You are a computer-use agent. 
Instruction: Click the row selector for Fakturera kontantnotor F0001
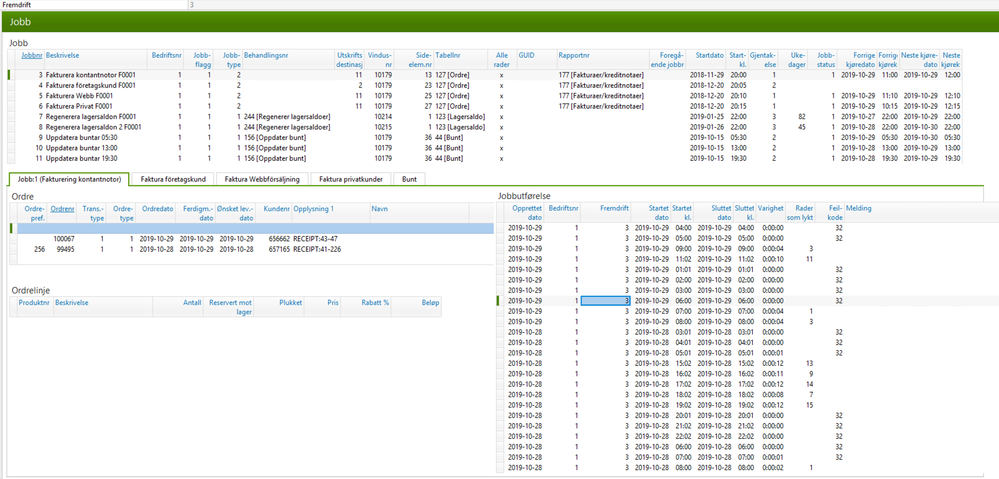11,75
